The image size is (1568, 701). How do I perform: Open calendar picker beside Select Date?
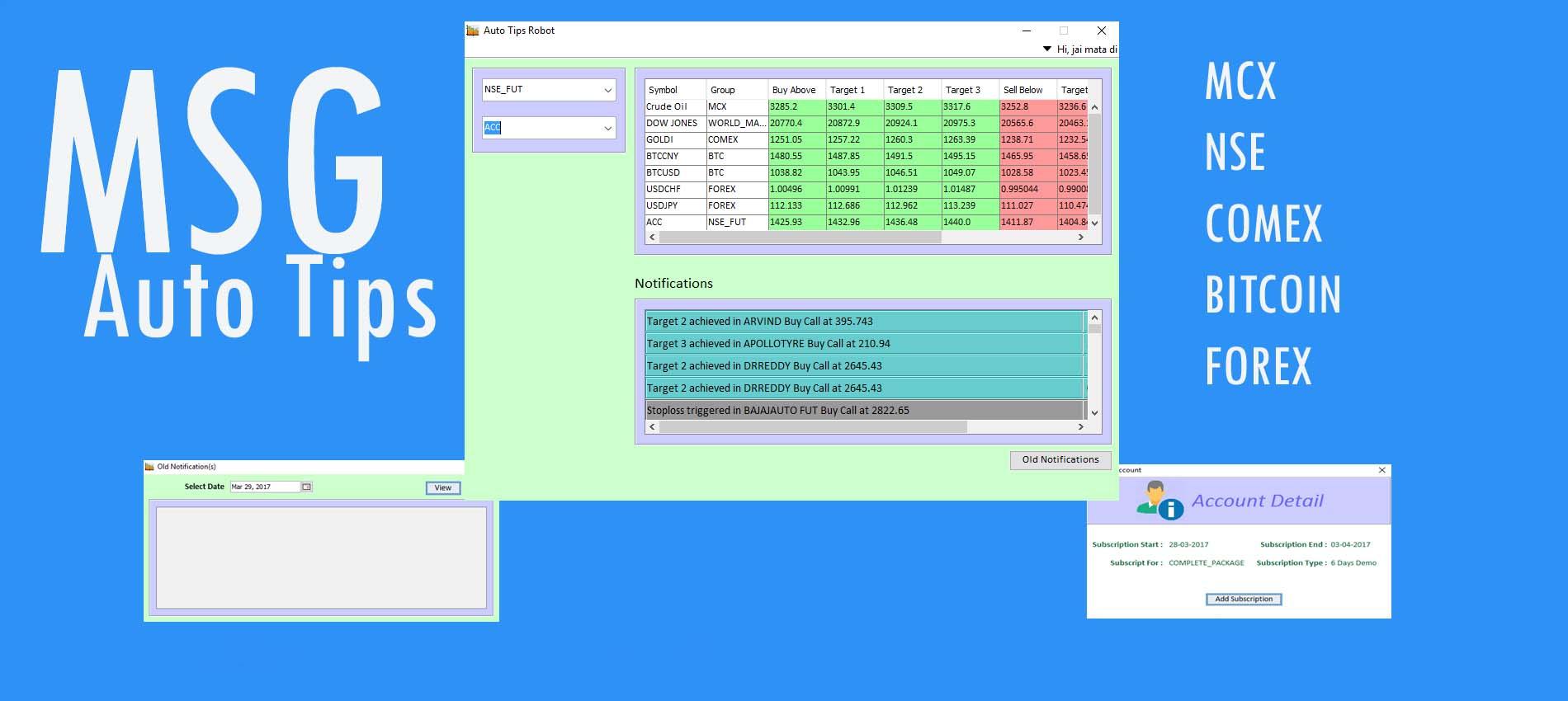306,487
